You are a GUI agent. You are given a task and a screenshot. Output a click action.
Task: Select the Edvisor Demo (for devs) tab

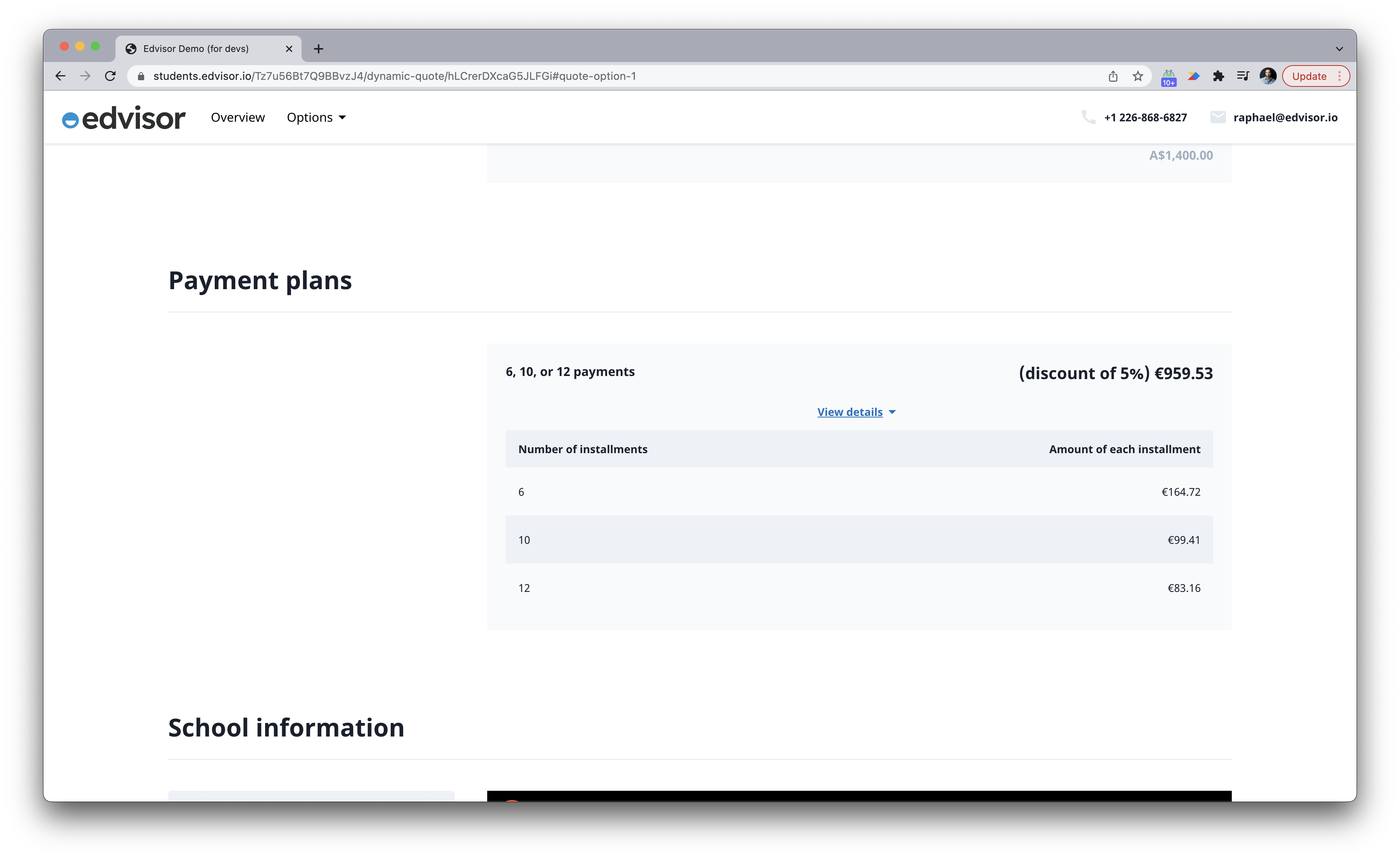208,49
